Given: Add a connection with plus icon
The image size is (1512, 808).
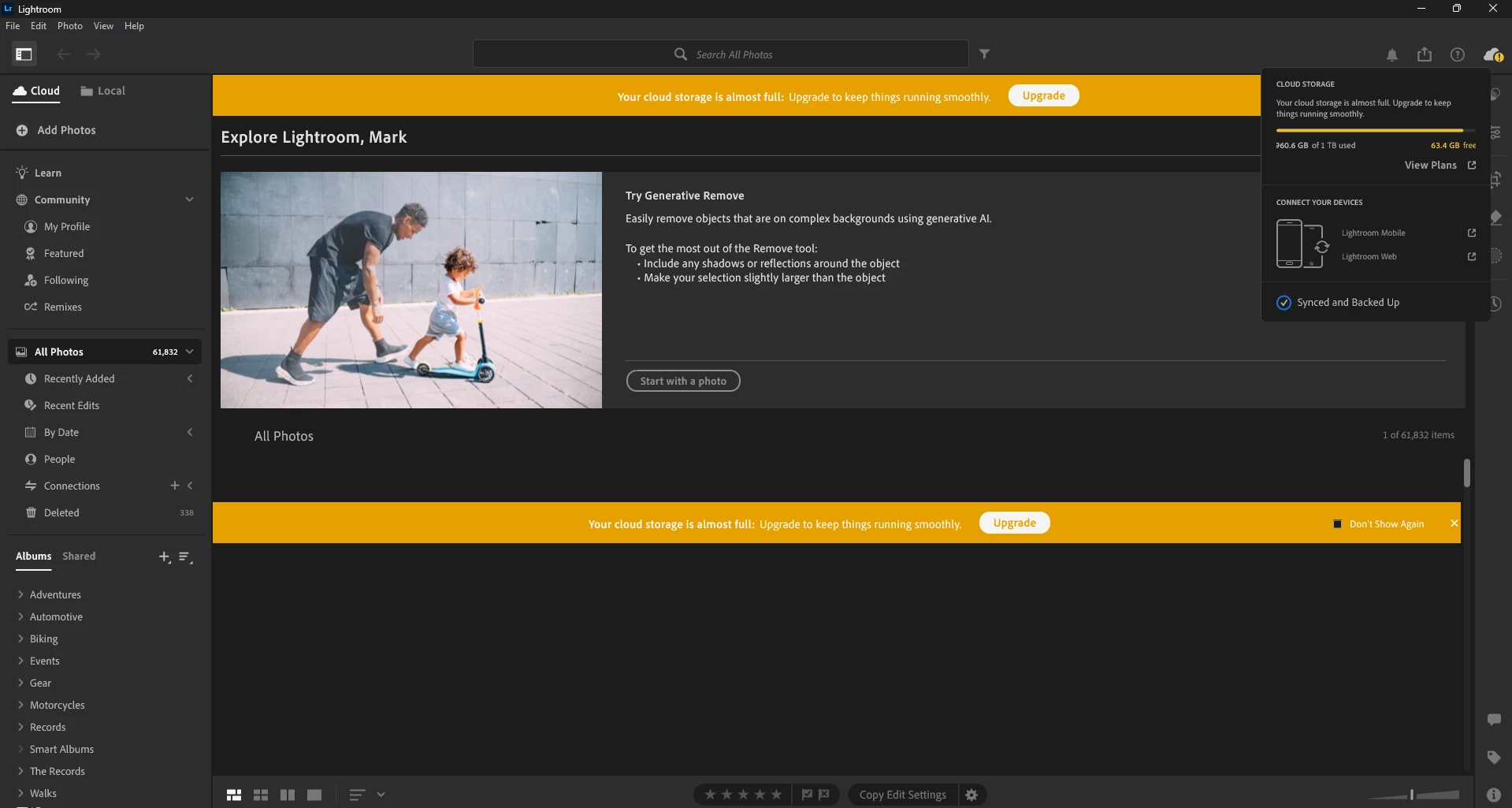Looking at the screenshot, I should pos(175,486).
